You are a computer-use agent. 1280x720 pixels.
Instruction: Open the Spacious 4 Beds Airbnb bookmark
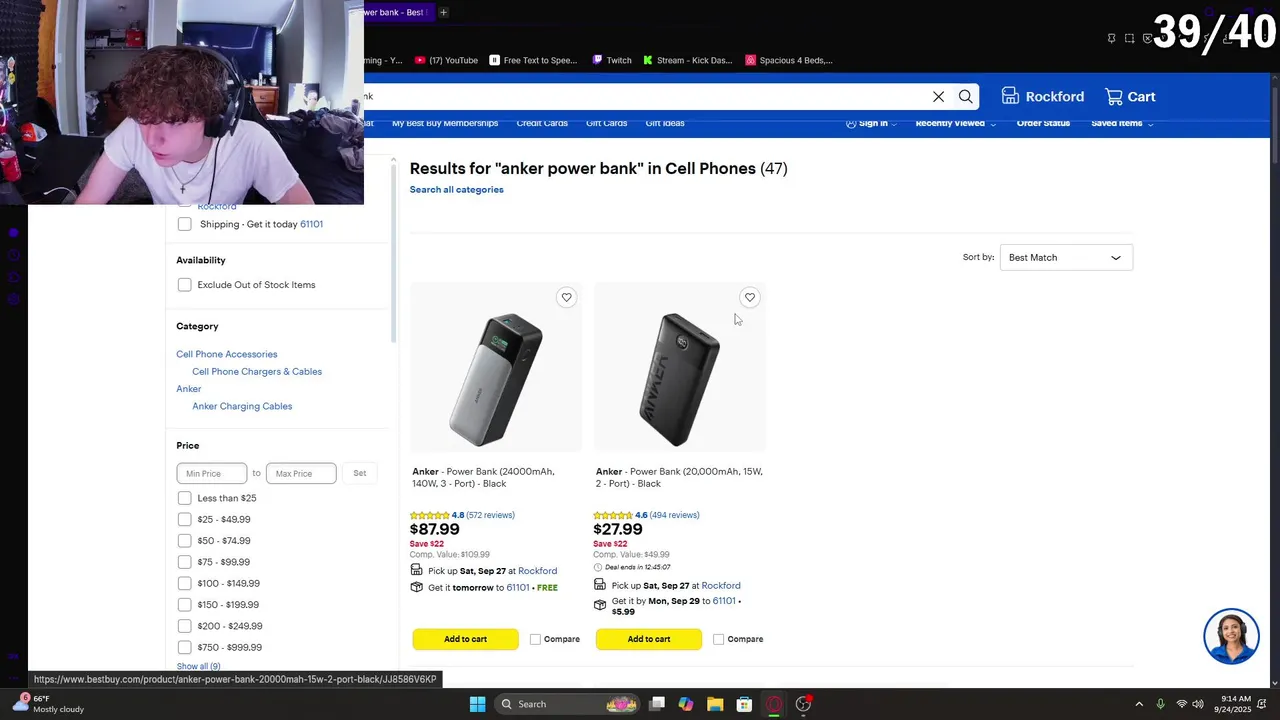point(790,60)
